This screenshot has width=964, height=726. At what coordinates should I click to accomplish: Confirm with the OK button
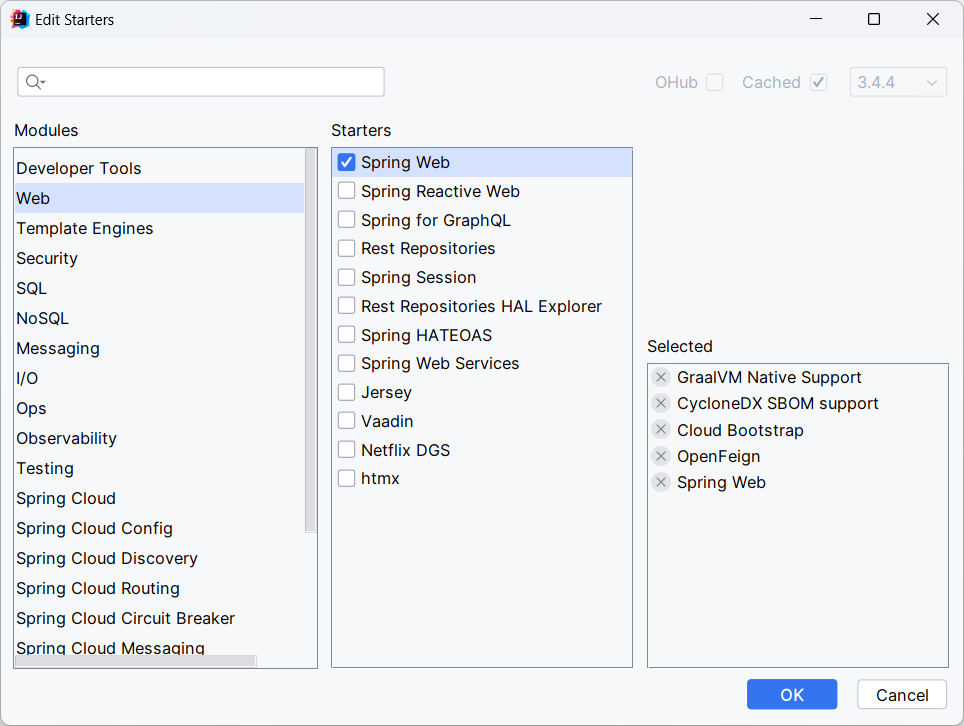pyautogui.click(x=792, y=695)
